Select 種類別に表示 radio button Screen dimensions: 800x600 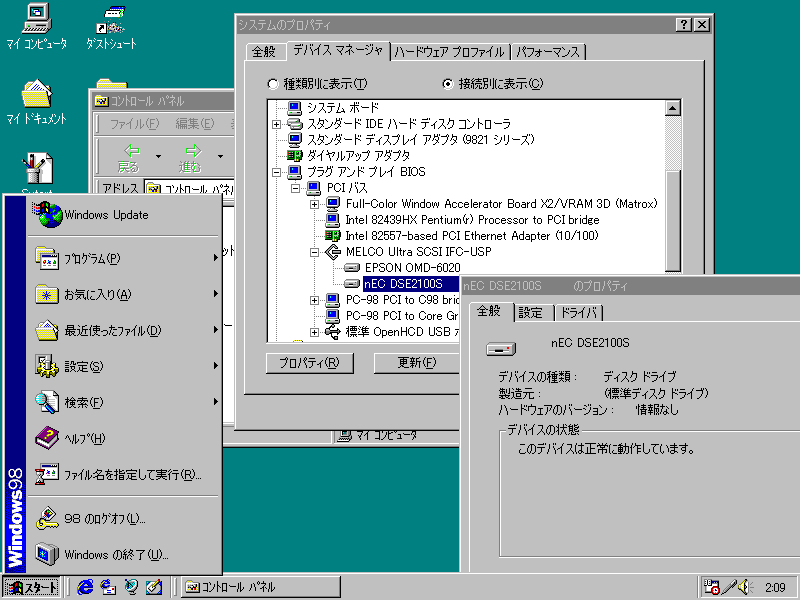[x=273, y=84]
